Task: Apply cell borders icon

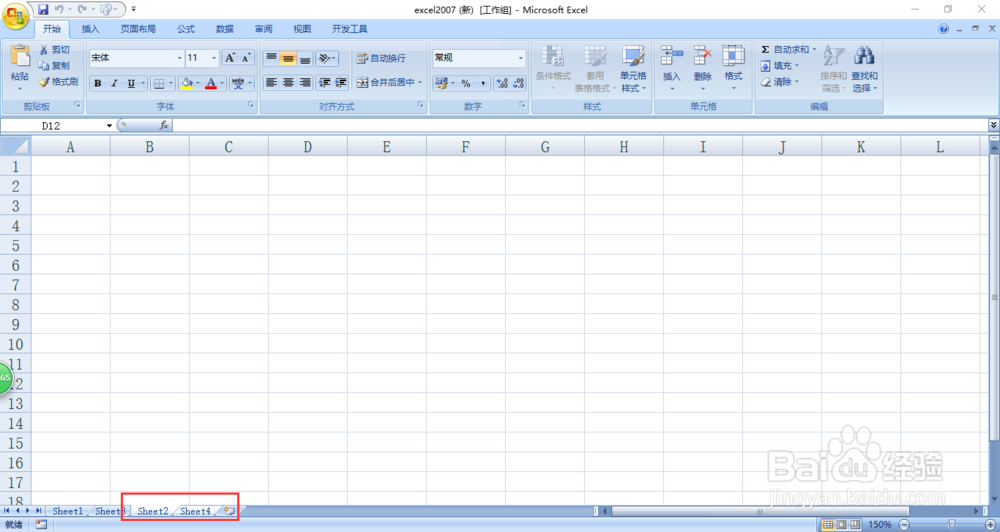Action: coord(159,84)
